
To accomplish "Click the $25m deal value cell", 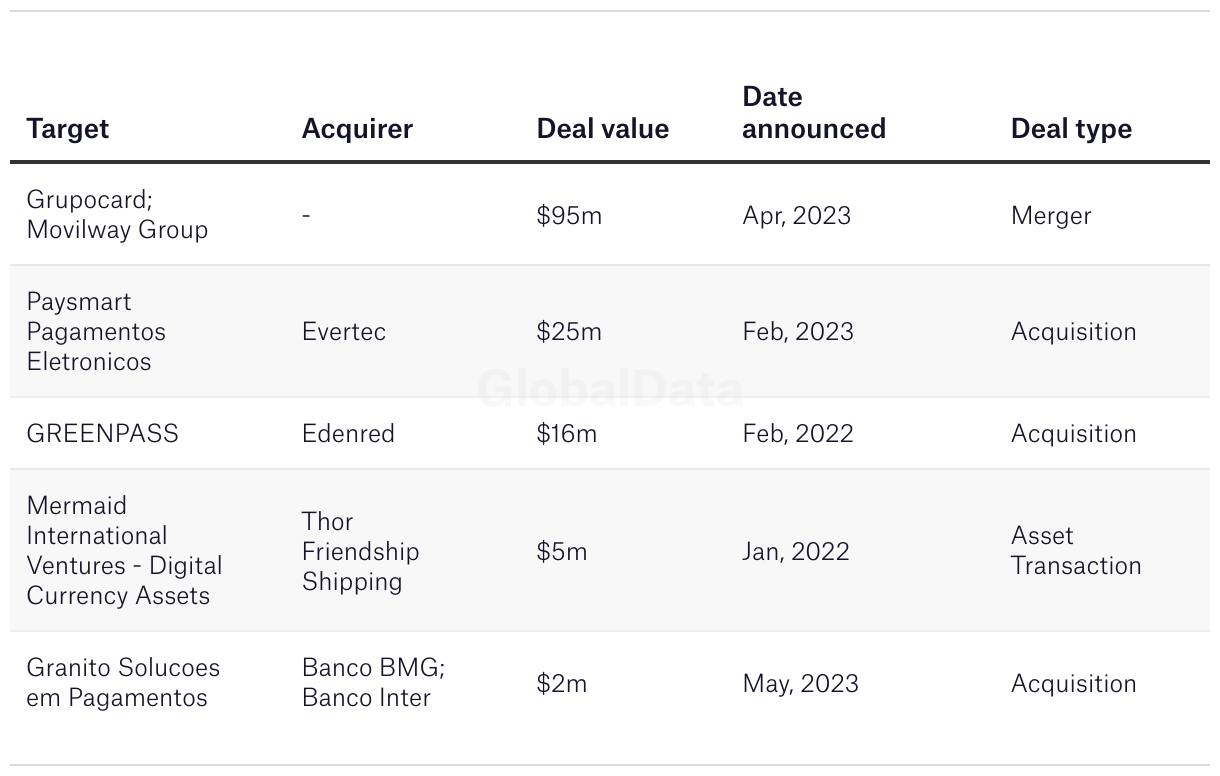I will click(x=569, y=332).
